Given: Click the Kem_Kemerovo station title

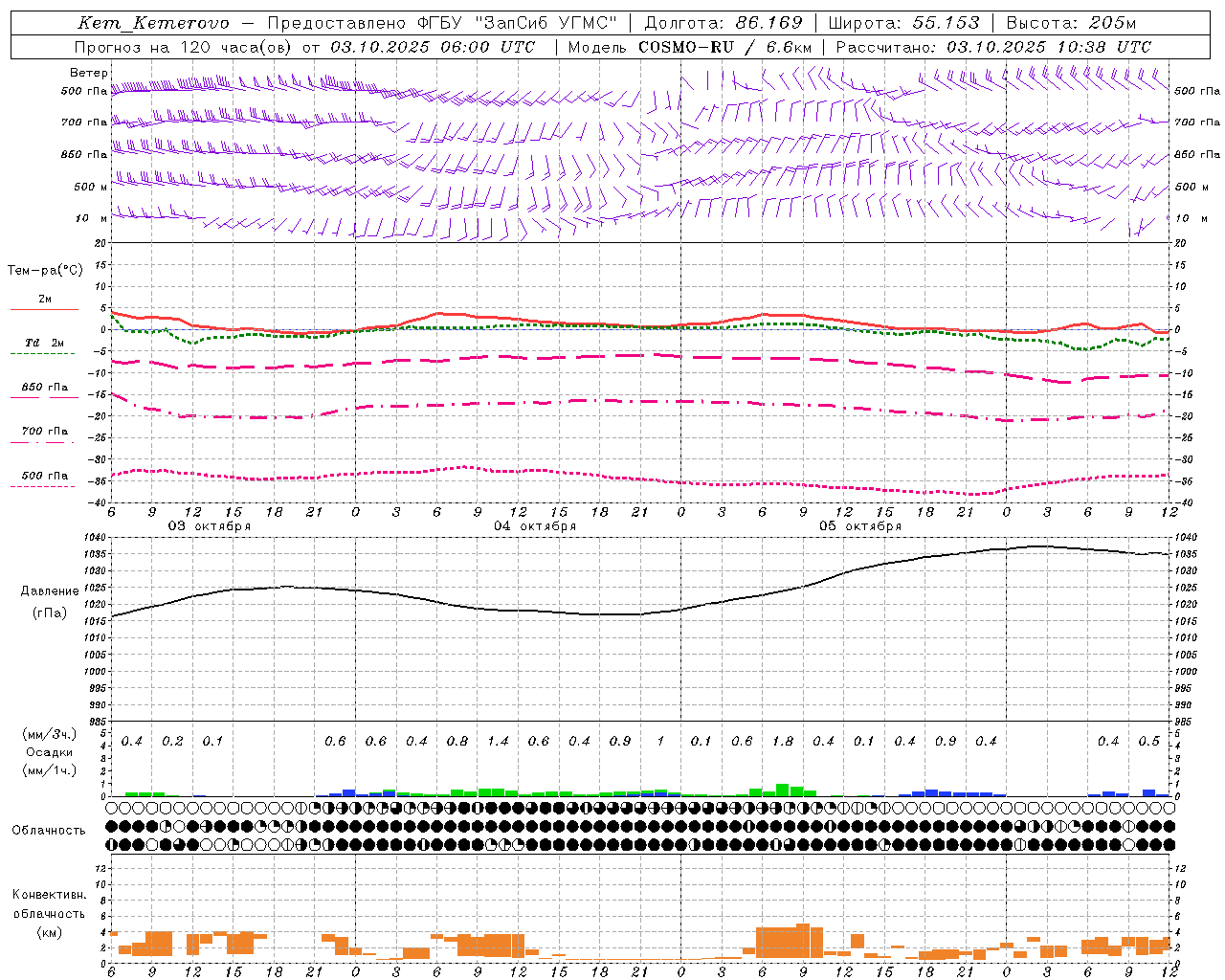Looking at the screenshot, I should 153,23.
